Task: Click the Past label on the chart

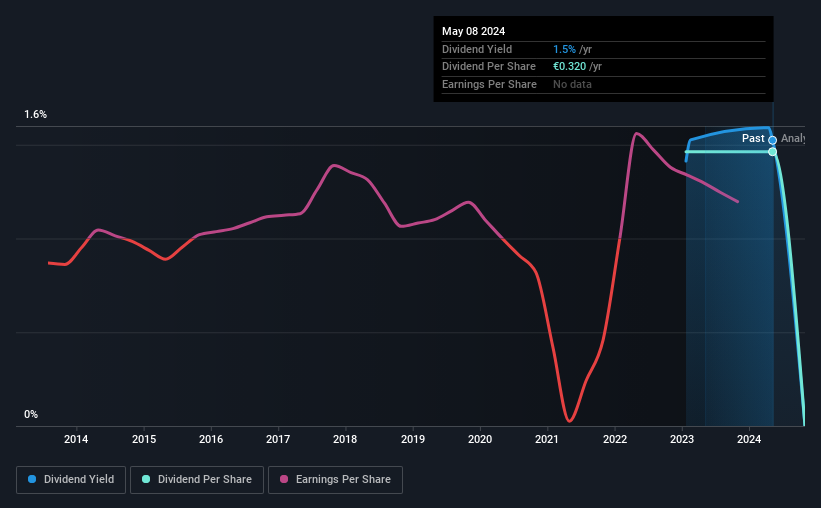Action: 754,139
